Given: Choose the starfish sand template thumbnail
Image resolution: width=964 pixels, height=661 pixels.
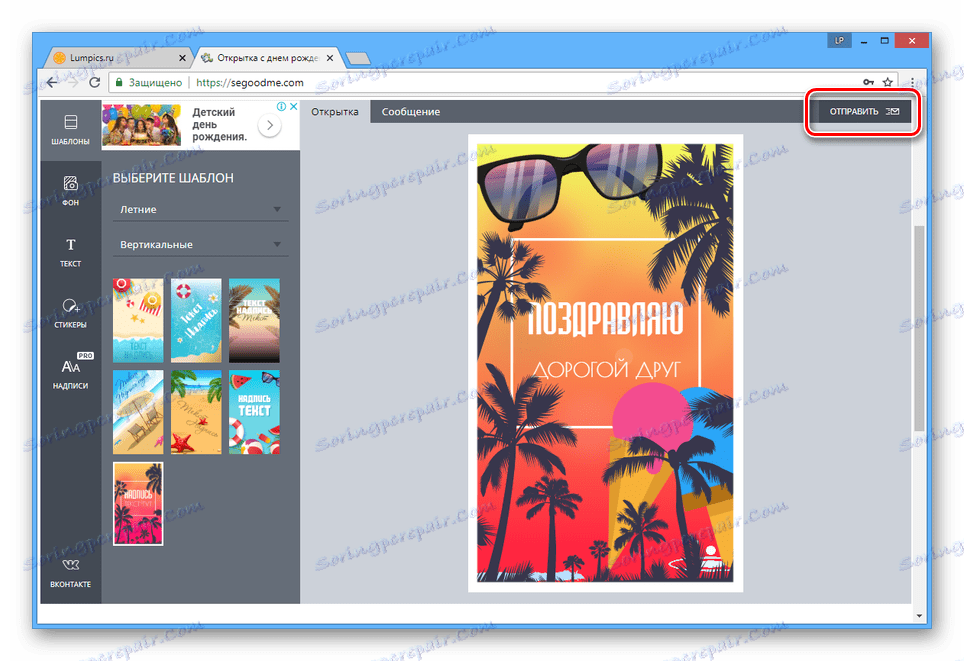Looking at the screenshot, I should [196, 412].
